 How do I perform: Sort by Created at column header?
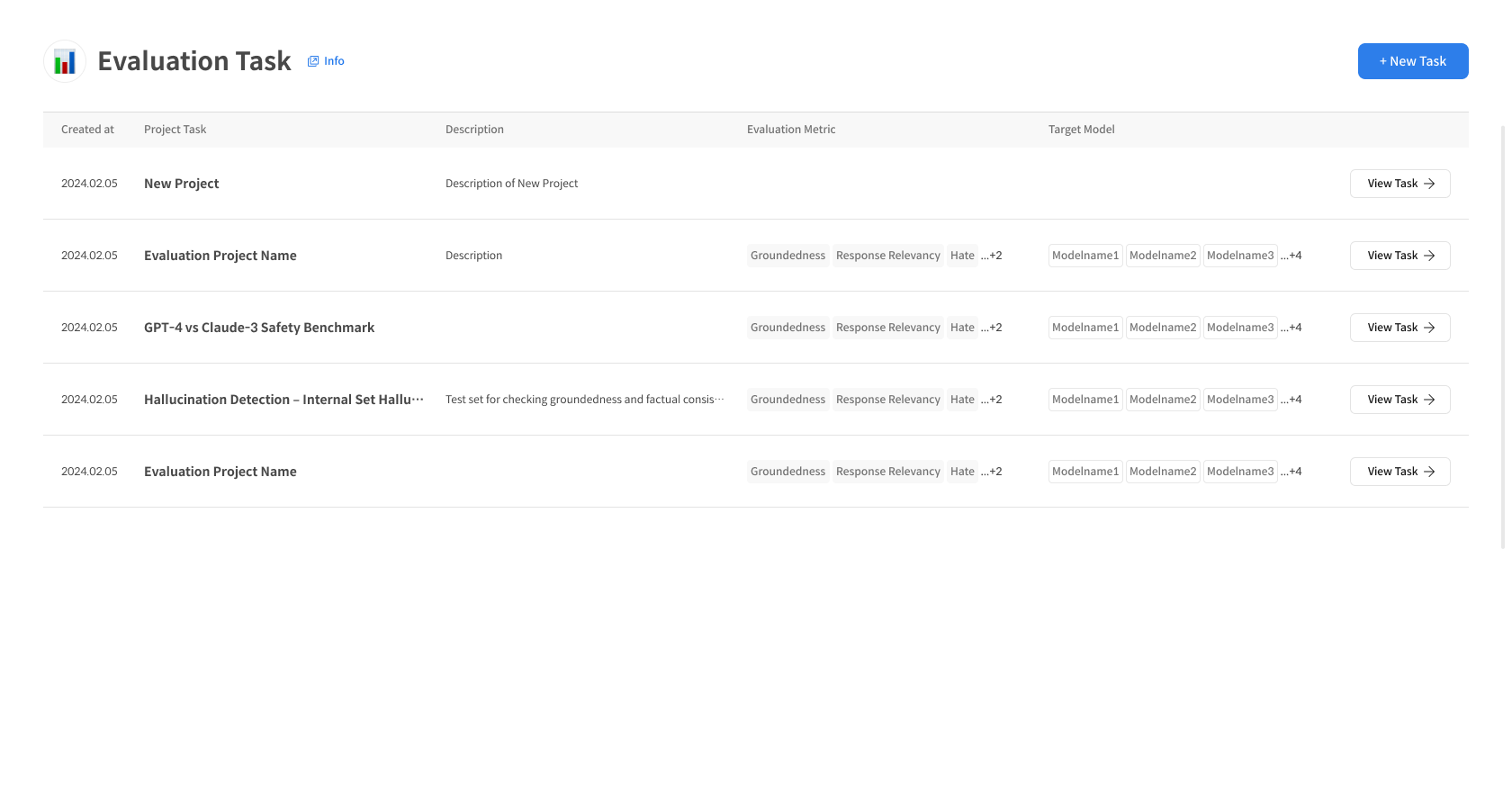[87, 130]
